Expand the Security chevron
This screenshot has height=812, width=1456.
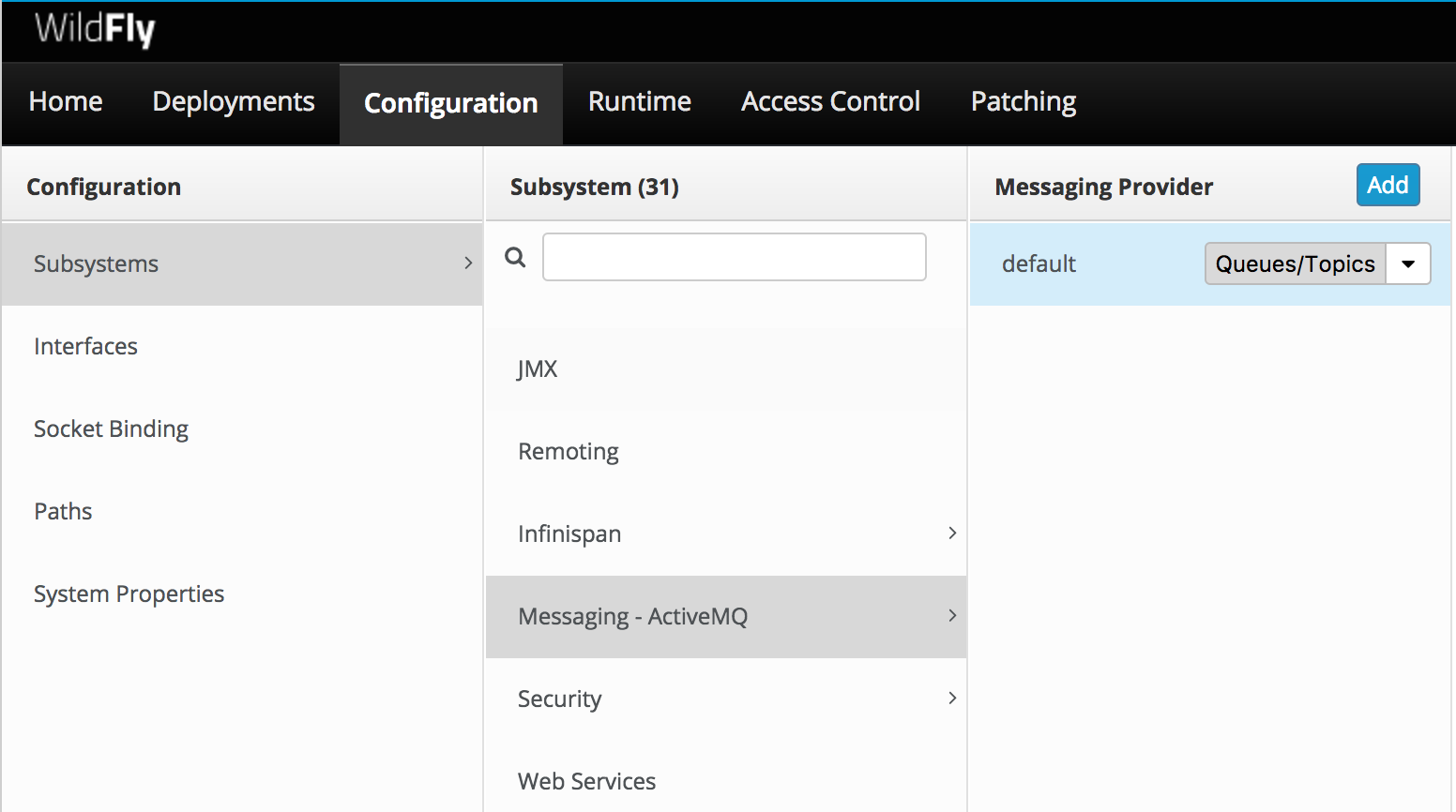coord(952,698)
